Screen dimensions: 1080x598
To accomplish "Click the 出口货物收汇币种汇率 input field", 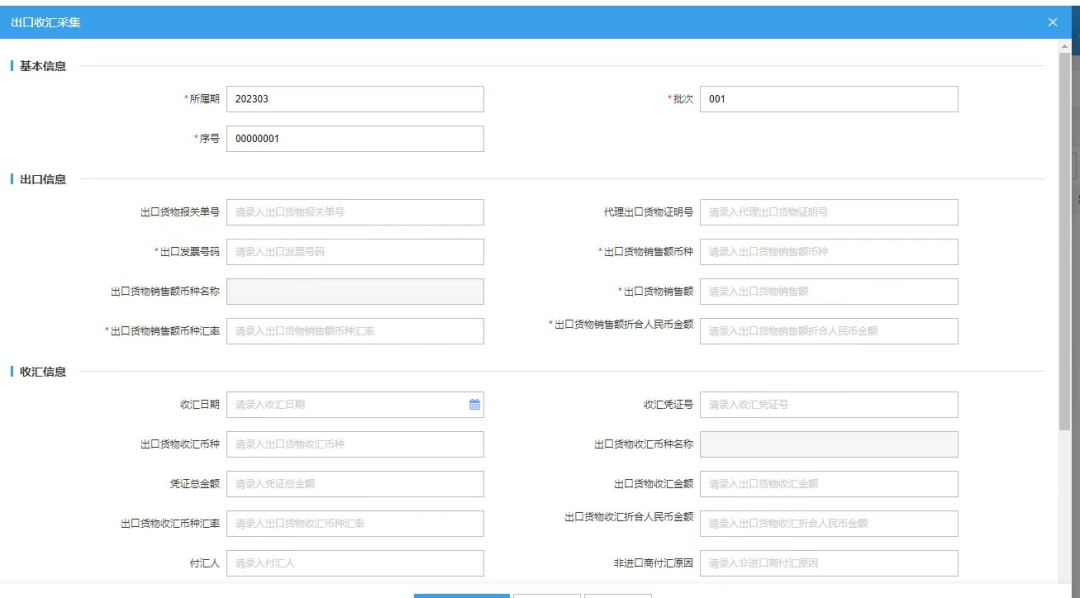I will (x=355, y=524).
